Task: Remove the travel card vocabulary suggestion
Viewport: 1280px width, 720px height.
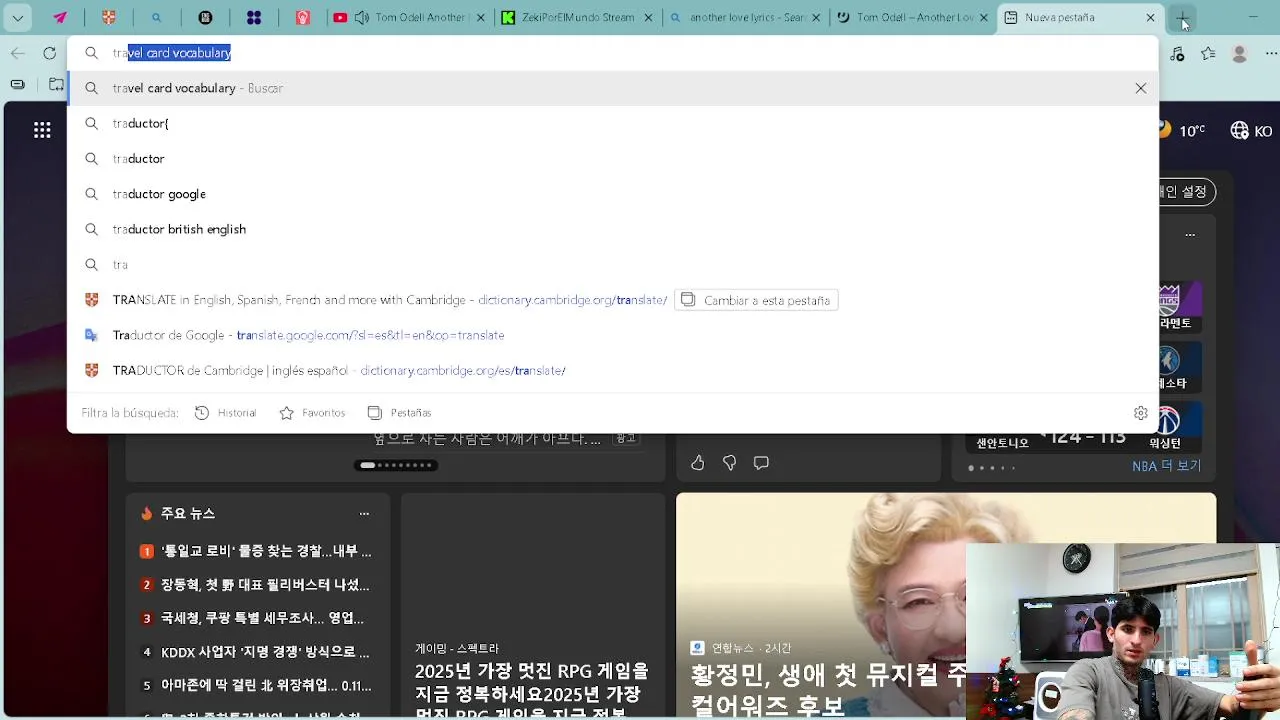Action: point(1140,88)
